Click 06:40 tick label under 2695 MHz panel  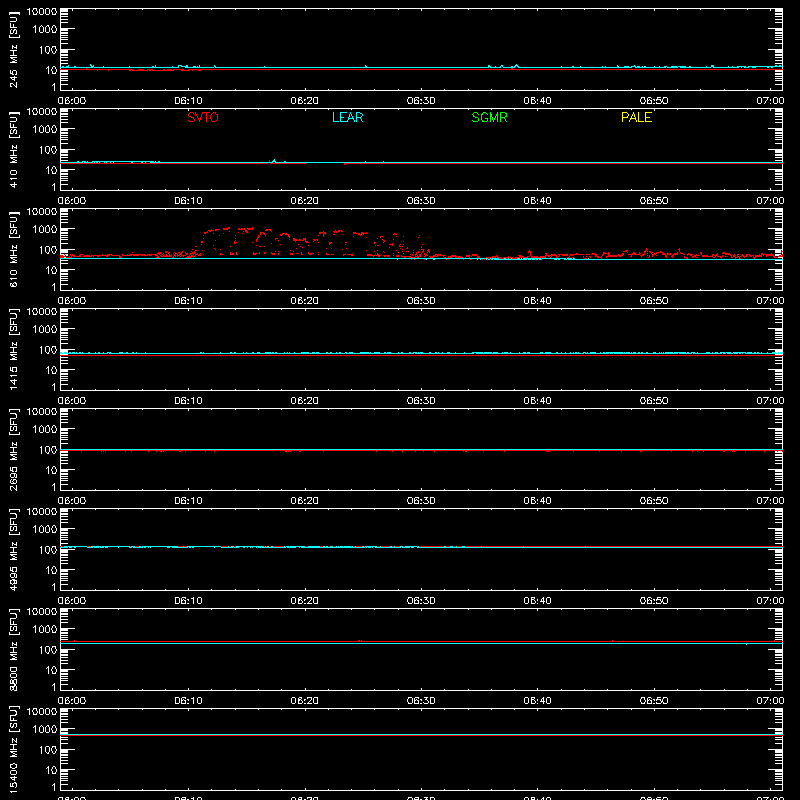point(537,501)
